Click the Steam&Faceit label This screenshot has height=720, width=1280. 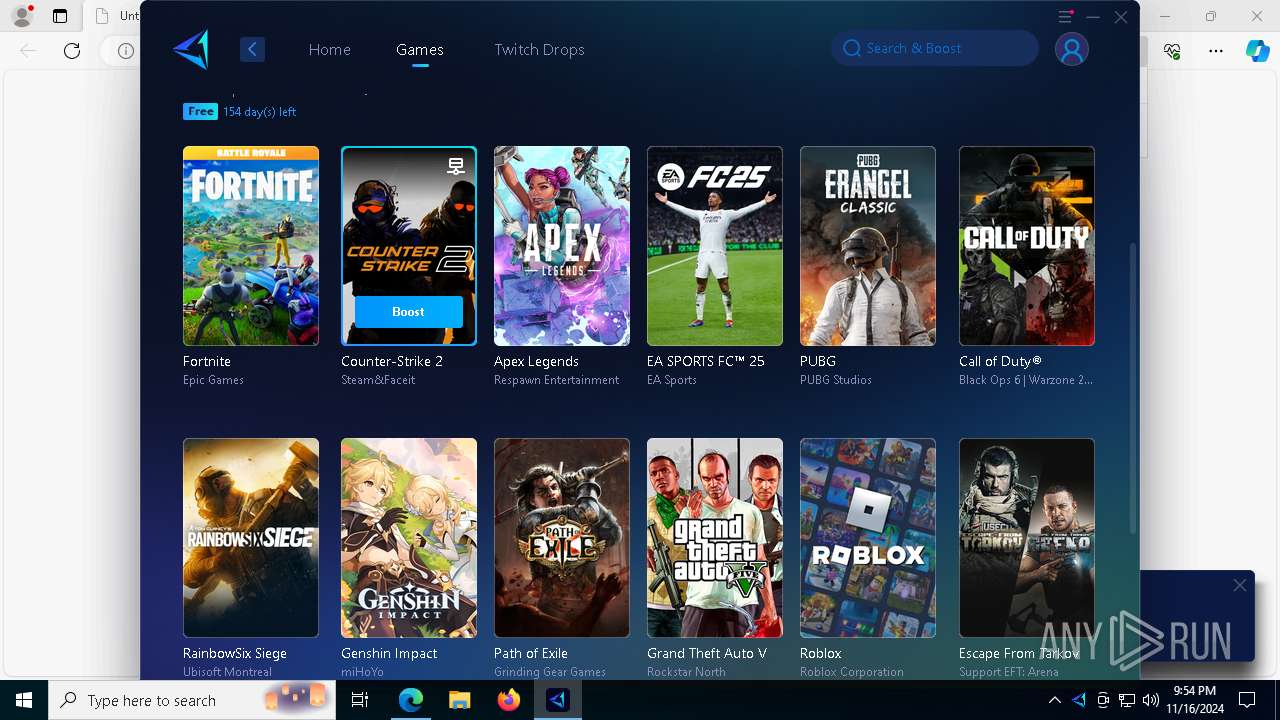pos(378,380)
